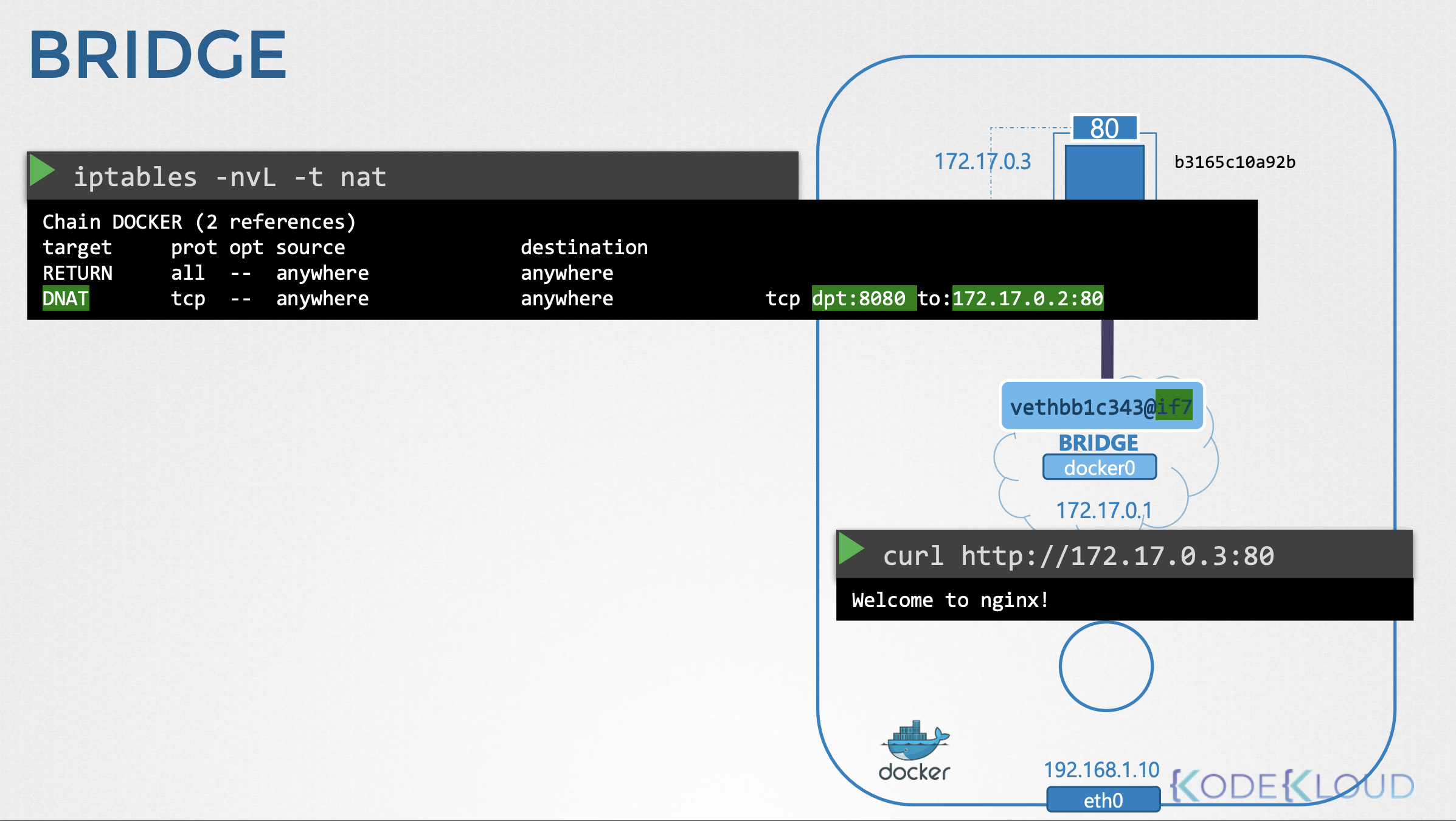
Task: Click the port 80 label box
Action: 1104,128
